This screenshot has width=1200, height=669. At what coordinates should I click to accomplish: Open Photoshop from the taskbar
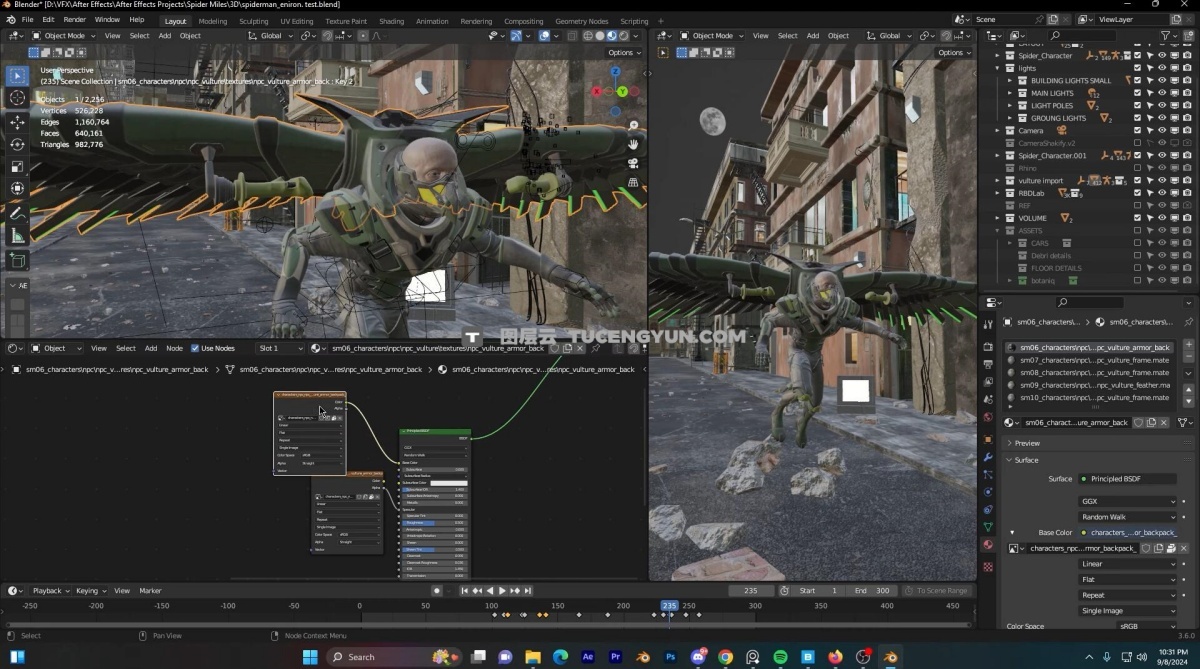click(671, 657)
